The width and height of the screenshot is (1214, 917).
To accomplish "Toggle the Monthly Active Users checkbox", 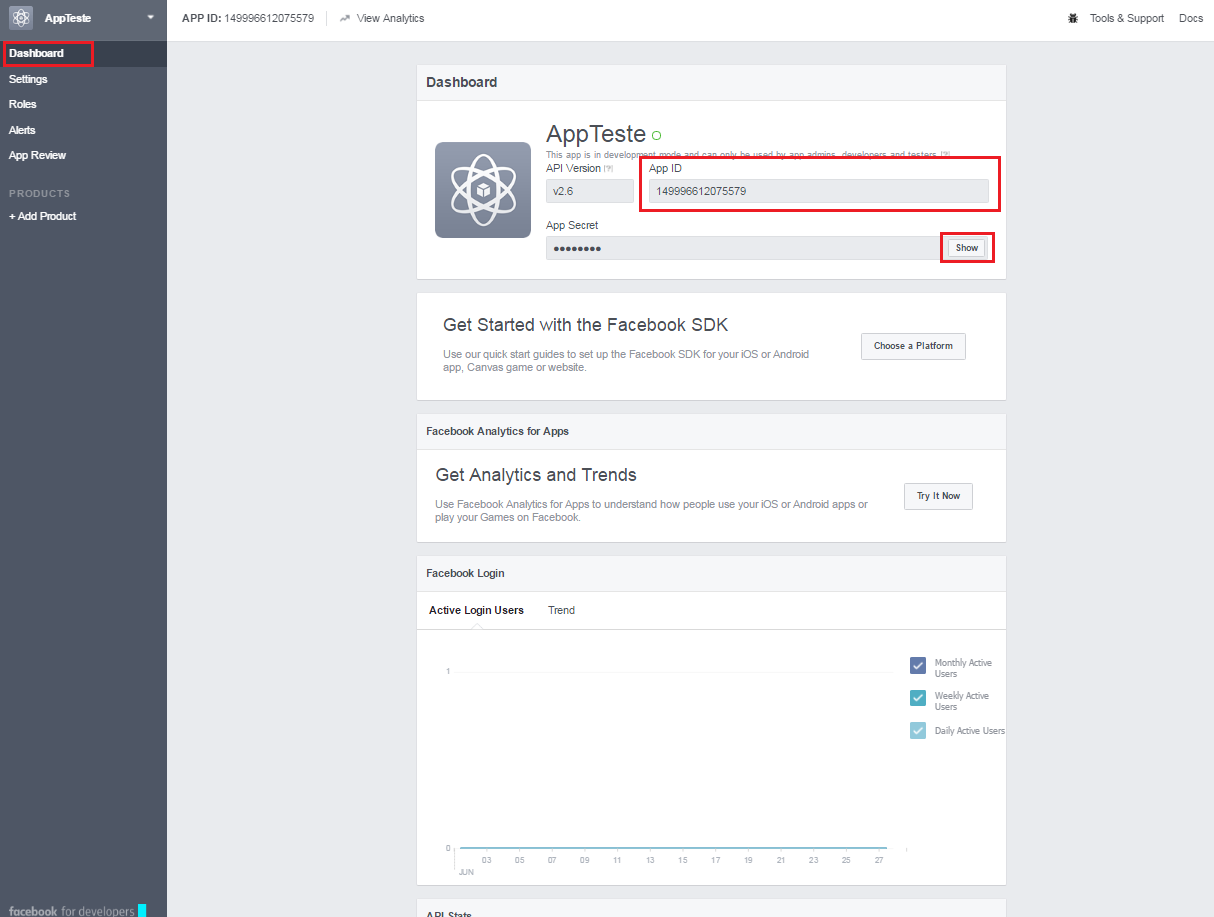I will pos(918,666).
